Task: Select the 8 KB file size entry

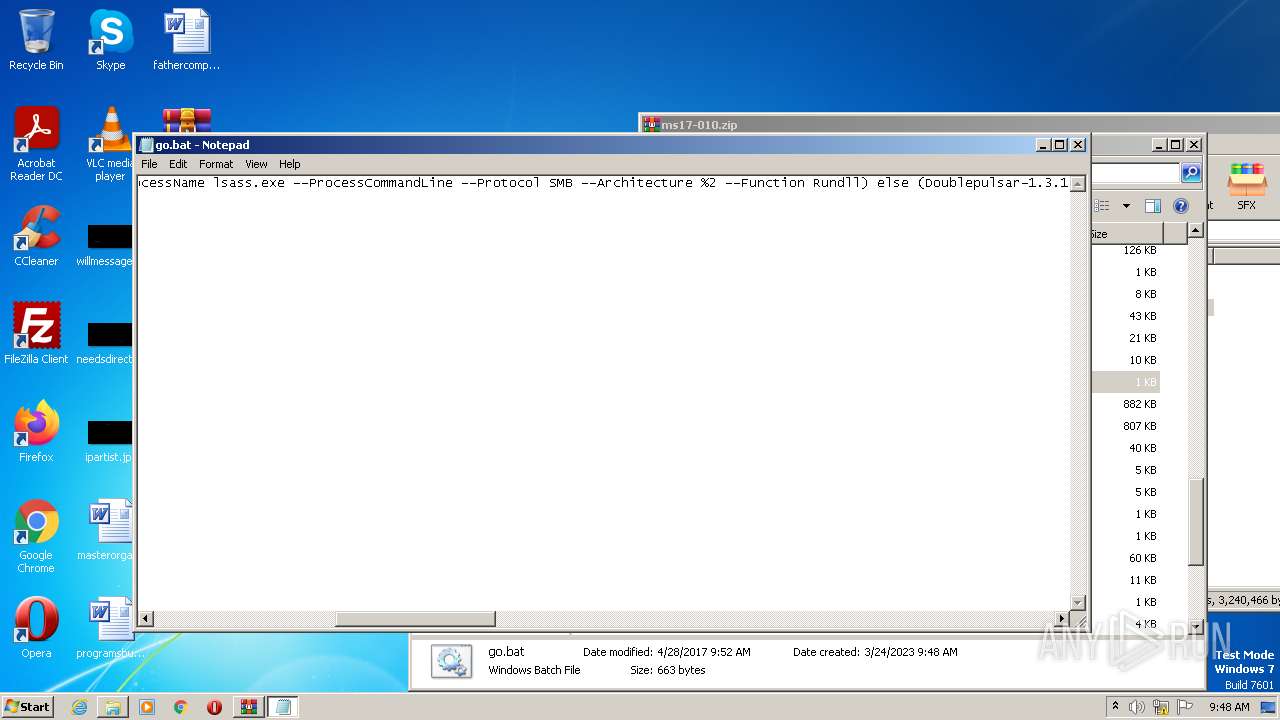Action: 1145,294
